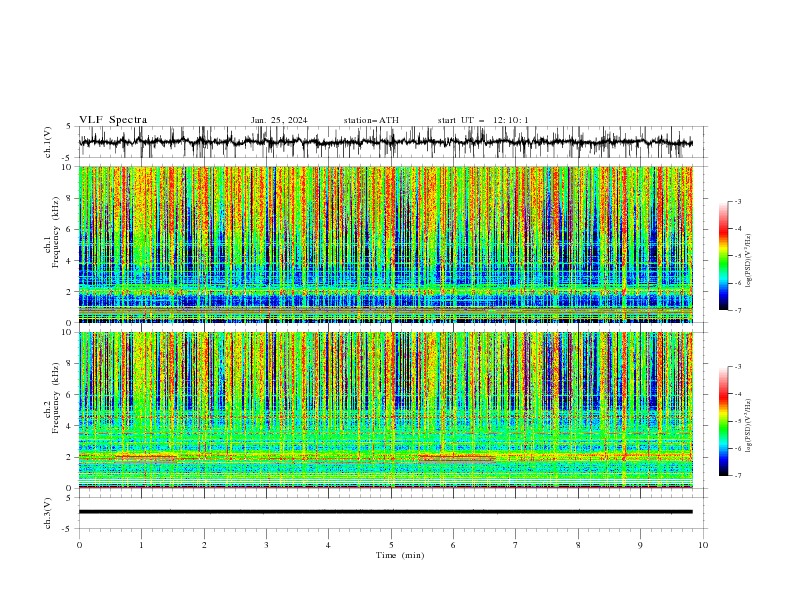Click the "start UT = 12:10:1" text
The height and width of the screenshot is (612, 792).
click(x=483, y=120)
